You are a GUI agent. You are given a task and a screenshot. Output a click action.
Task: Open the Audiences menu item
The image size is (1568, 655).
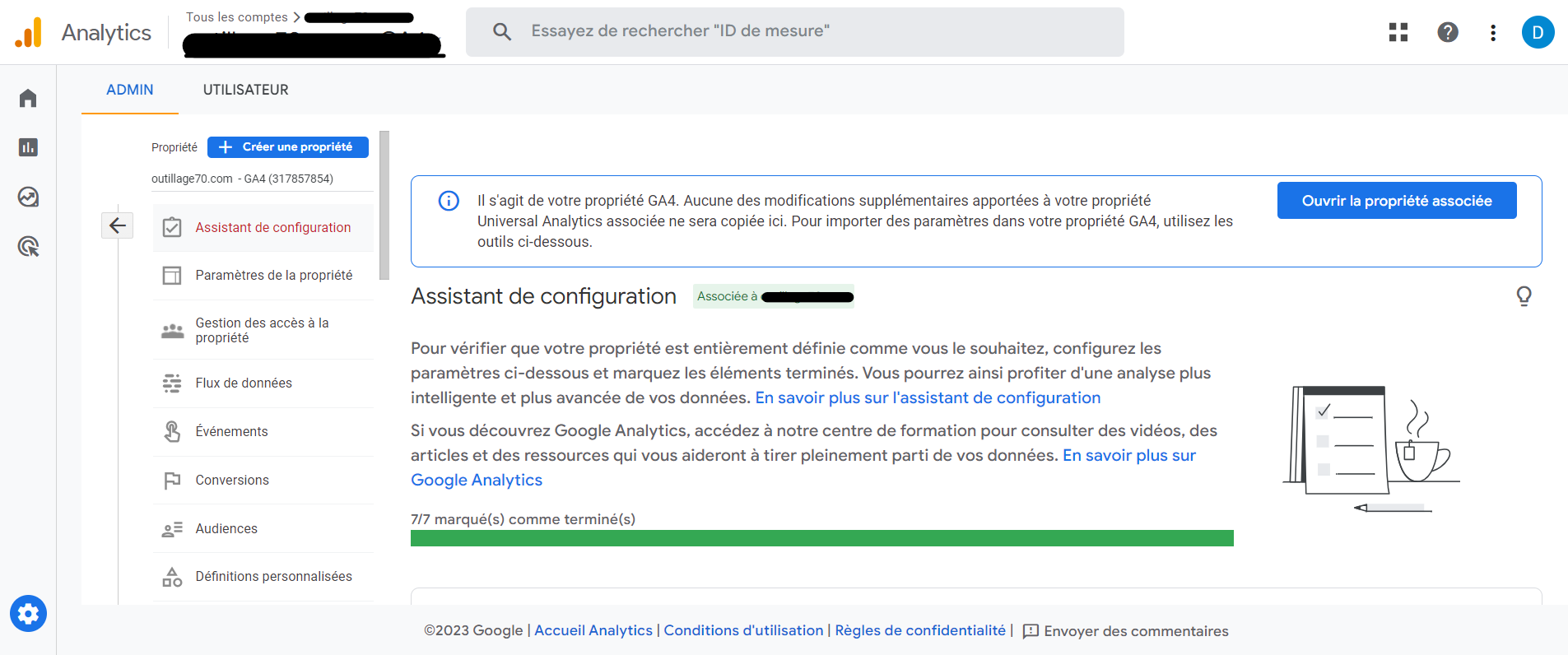click(263, 529)
